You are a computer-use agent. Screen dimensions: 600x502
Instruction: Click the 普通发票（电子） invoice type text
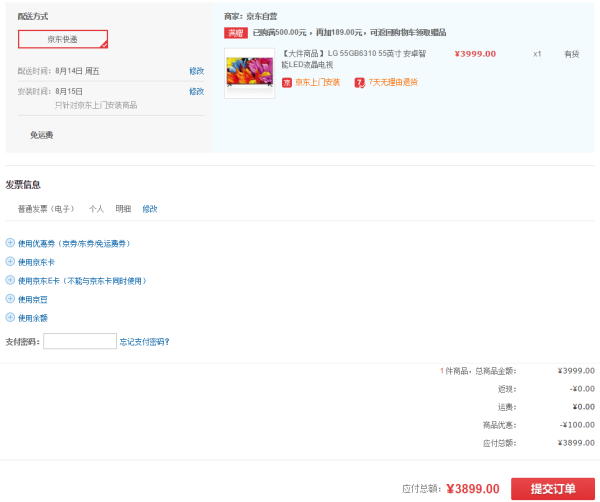[46, 209]
